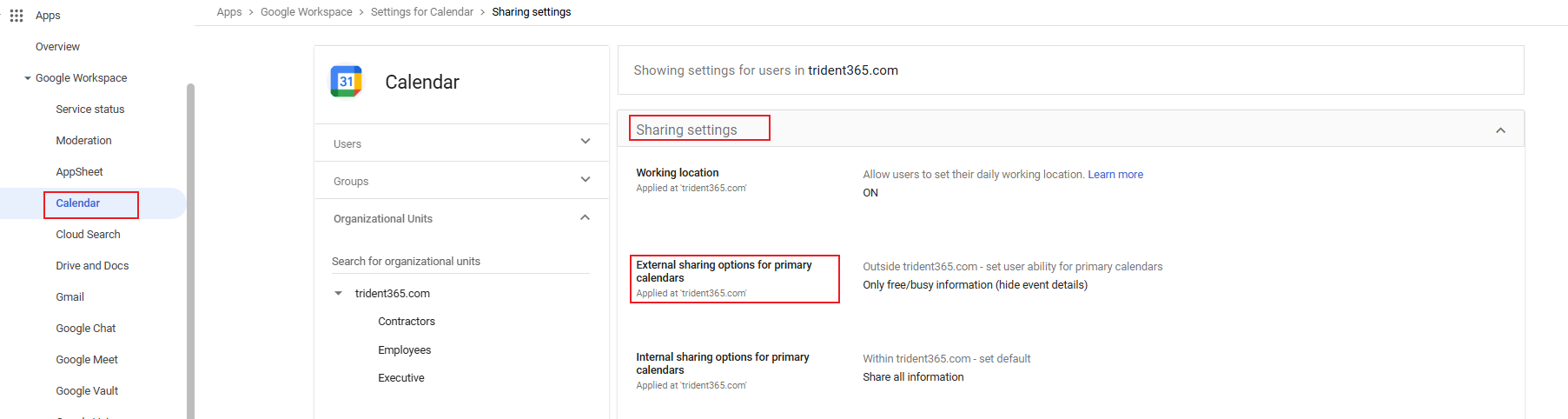Go to Settings for Calendar breadcrumb
The width and height of the screenshot is (1568, 419).
[x=421, y=12]
